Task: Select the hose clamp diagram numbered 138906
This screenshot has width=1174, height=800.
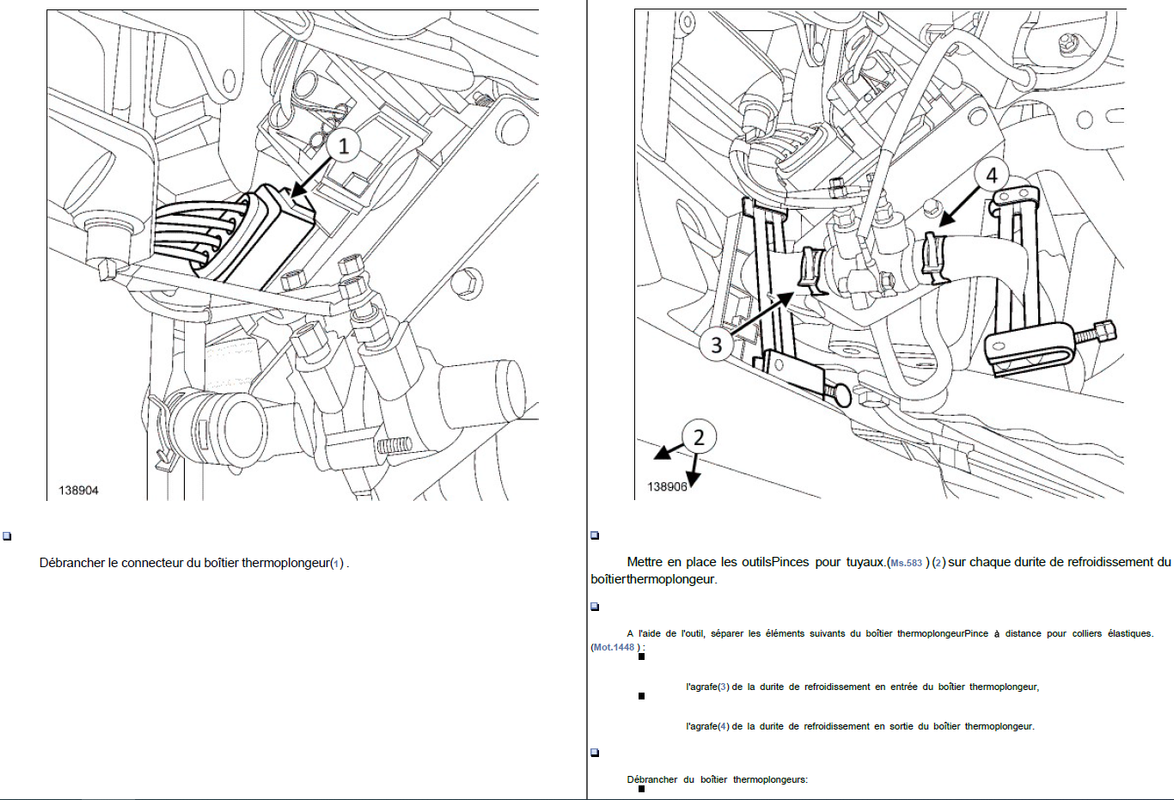Action: 880,255
